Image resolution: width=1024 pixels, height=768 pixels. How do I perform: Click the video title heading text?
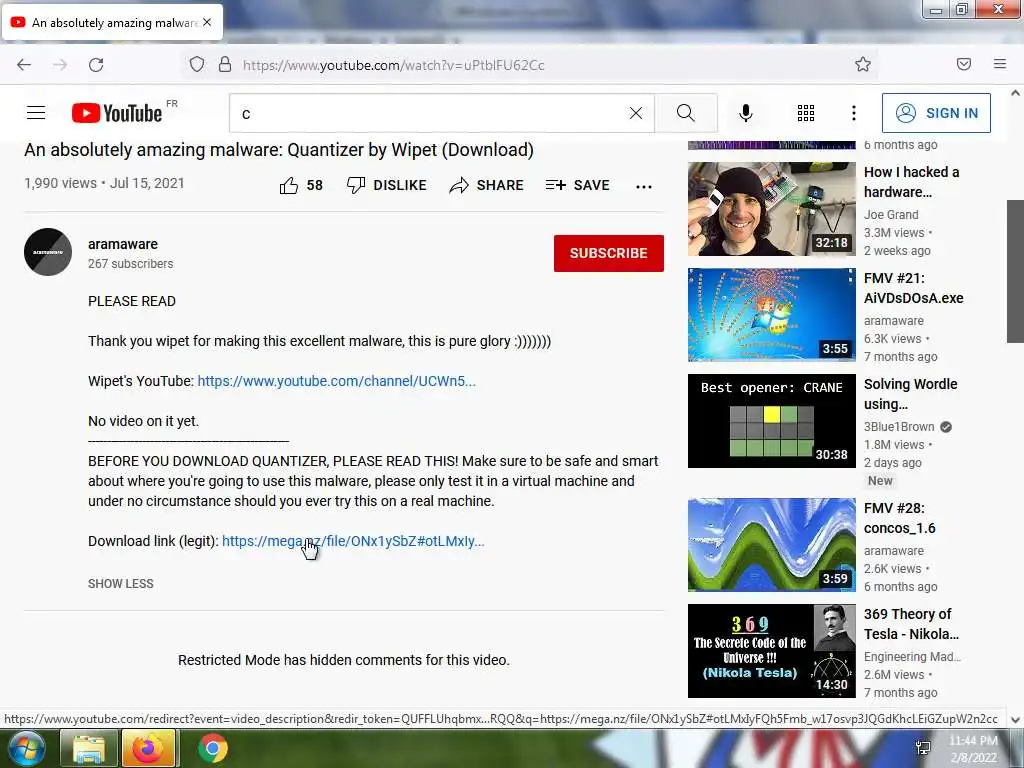[279, 150]
